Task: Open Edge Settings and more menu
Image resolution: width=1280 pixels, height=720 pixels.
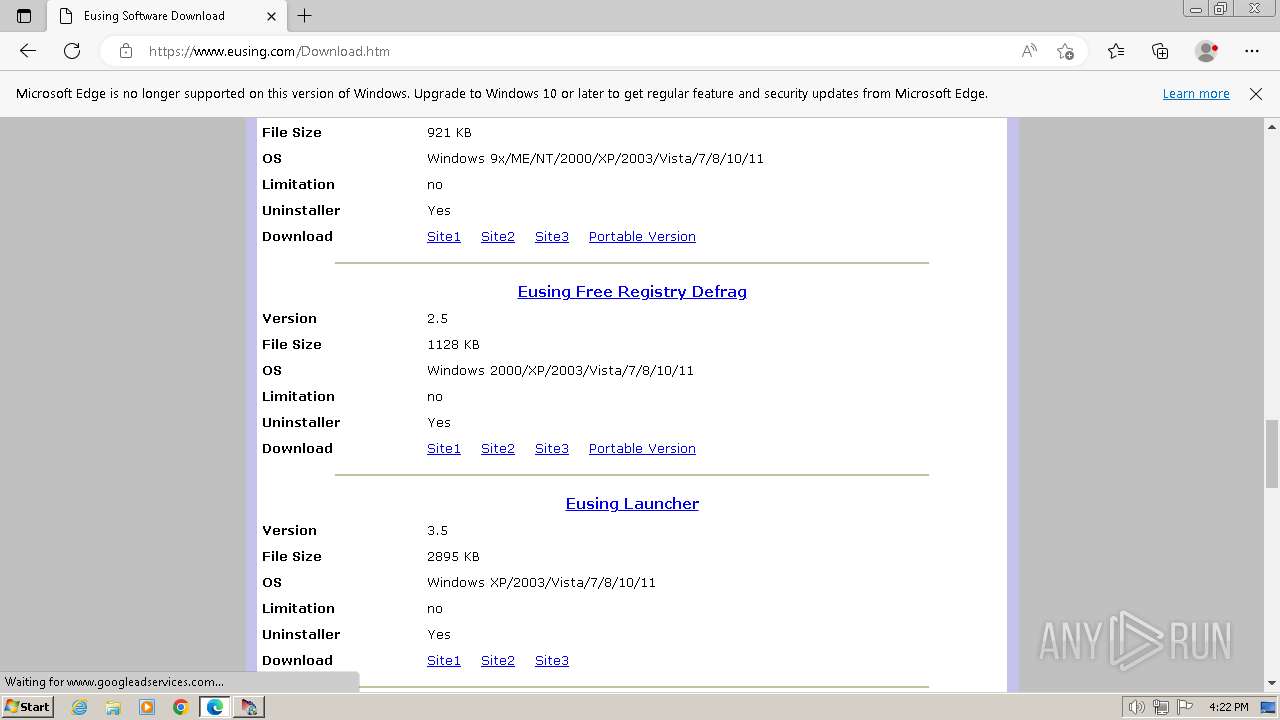Action: (x=1252, y=51)
